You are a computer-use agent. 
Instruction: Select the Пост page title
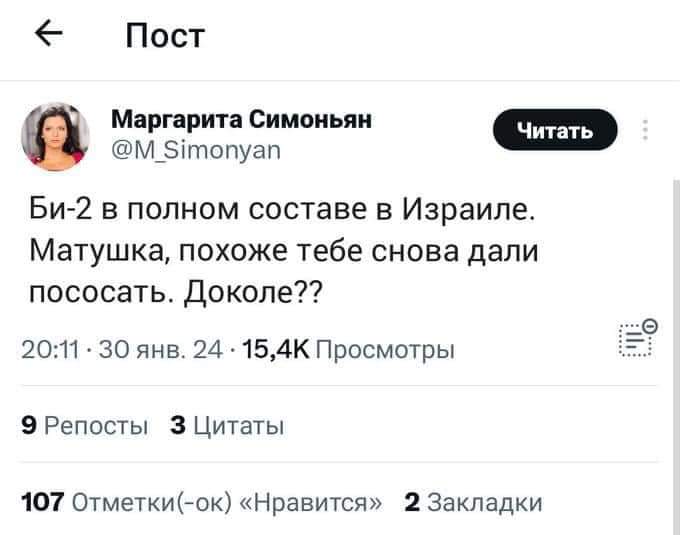tap(165, 35)
